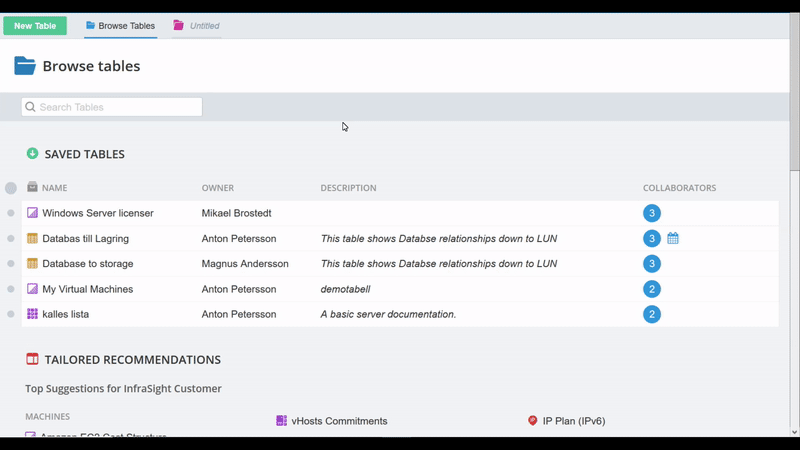Click owner Mikael Brostedt

(x=236, y=213)
